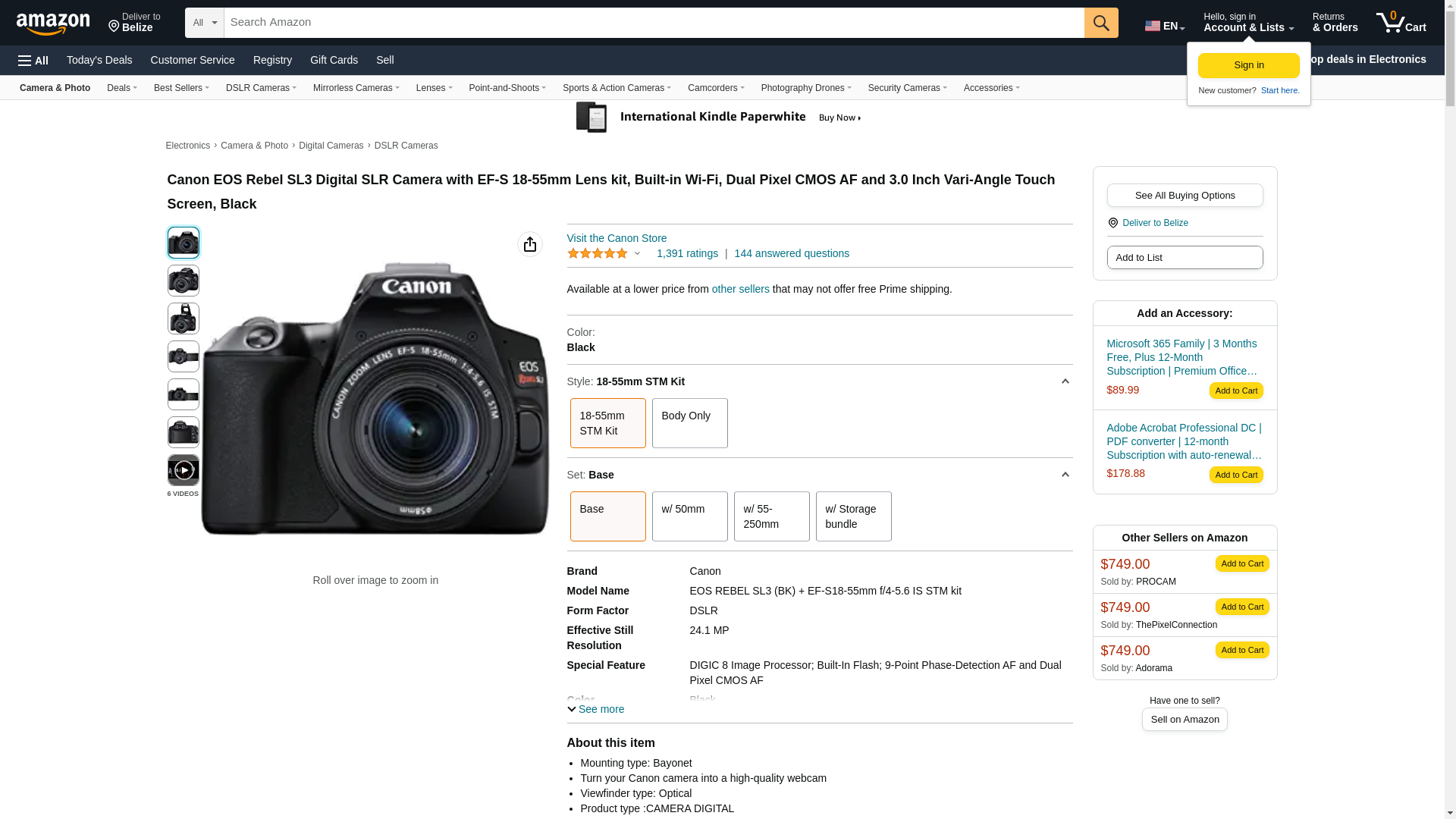Screen dimensions: 1456x819
Task: Open the 144 answered questions link
Action: point(791,253)
